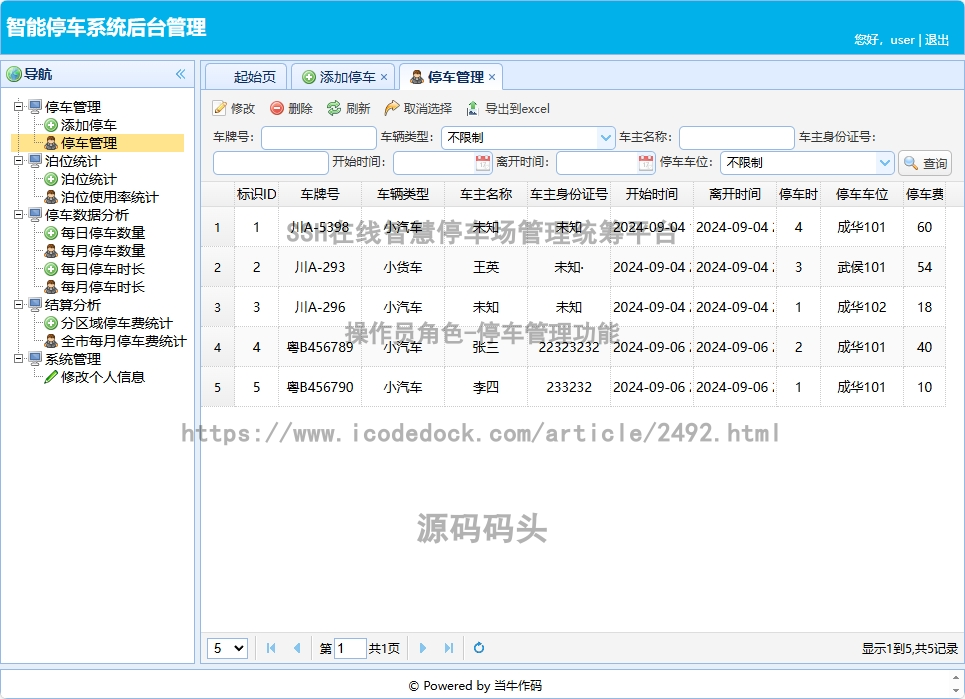The width and height of the screenshot is (965, 699).
Task: Click ID number cell 22323232
Action: click(569, 347)
